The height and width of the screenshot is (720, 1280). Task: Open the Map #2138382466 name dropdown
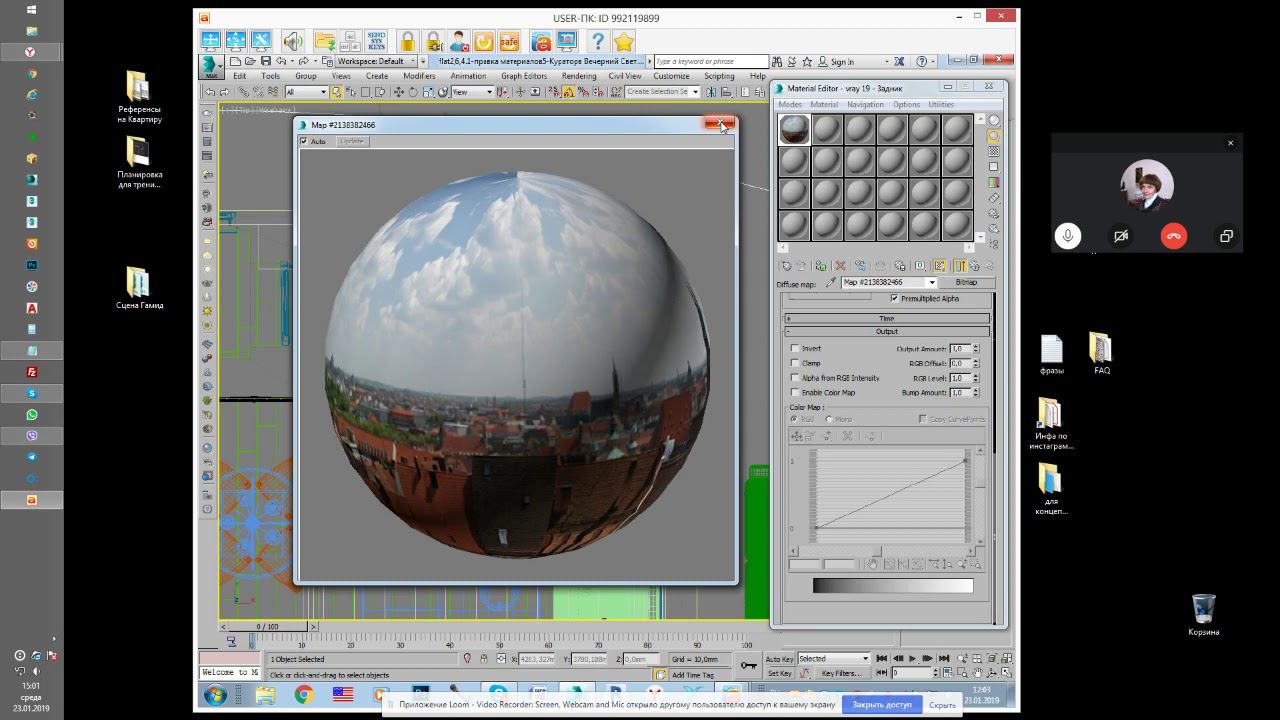[888, 283]
